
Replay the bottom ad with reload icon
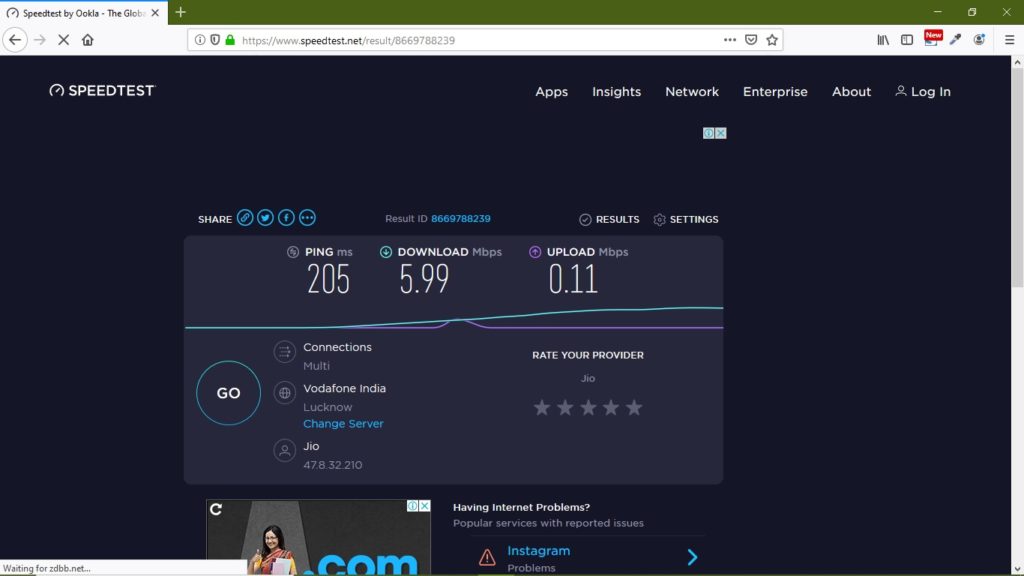coord(216,509)
